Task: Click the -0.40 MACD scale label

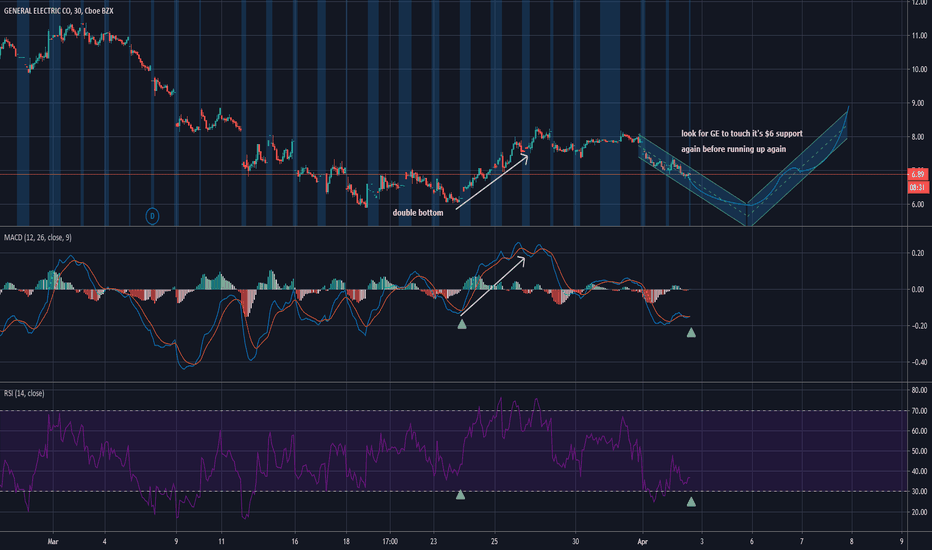Action: (x=918, y=362)
